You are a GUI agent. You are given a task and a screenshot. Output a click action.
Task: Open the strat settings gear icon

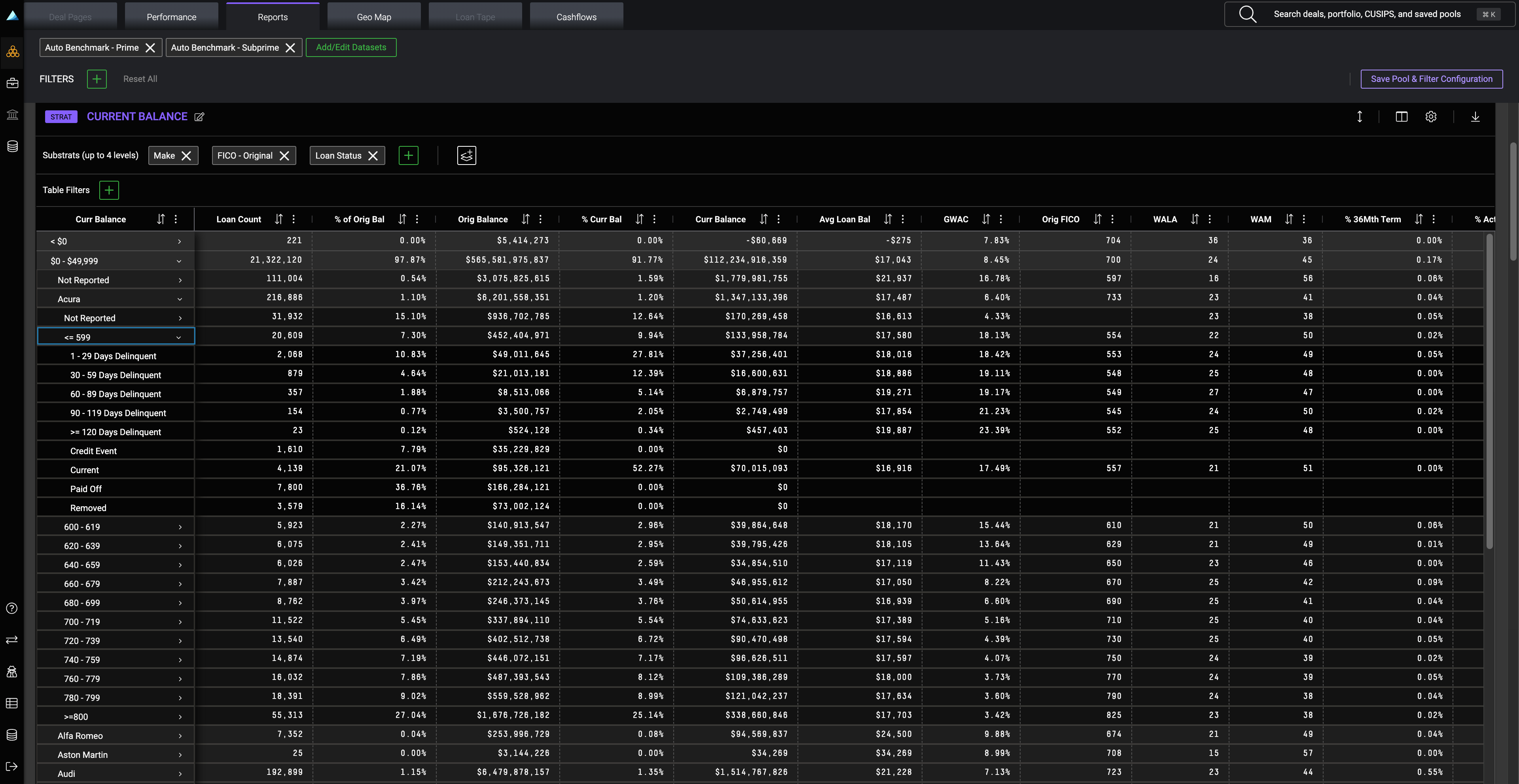coord(1430,117)
